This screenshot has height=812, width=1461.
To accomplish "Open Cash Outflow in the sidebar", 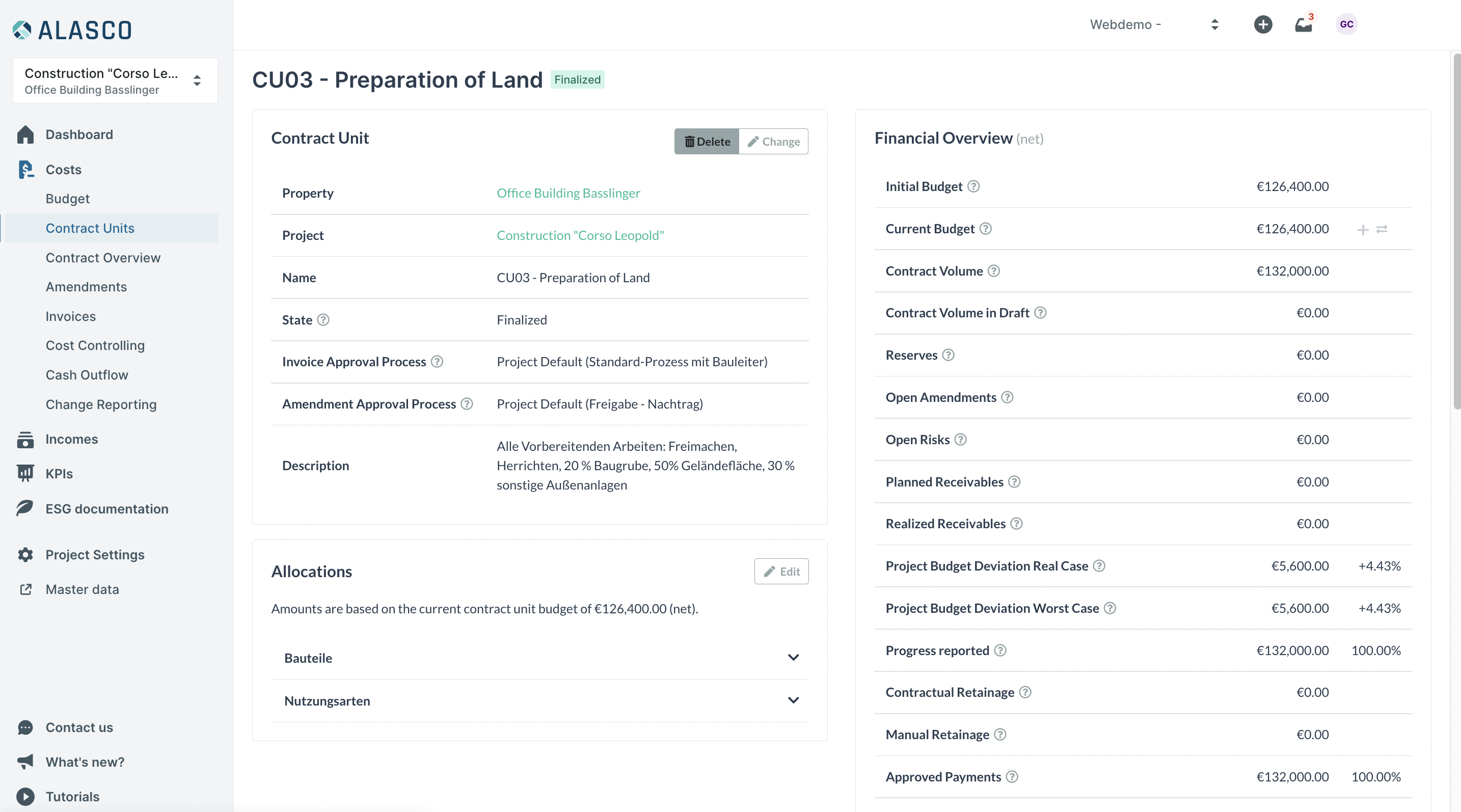I will pyautogui.click(x=87, y=375).
